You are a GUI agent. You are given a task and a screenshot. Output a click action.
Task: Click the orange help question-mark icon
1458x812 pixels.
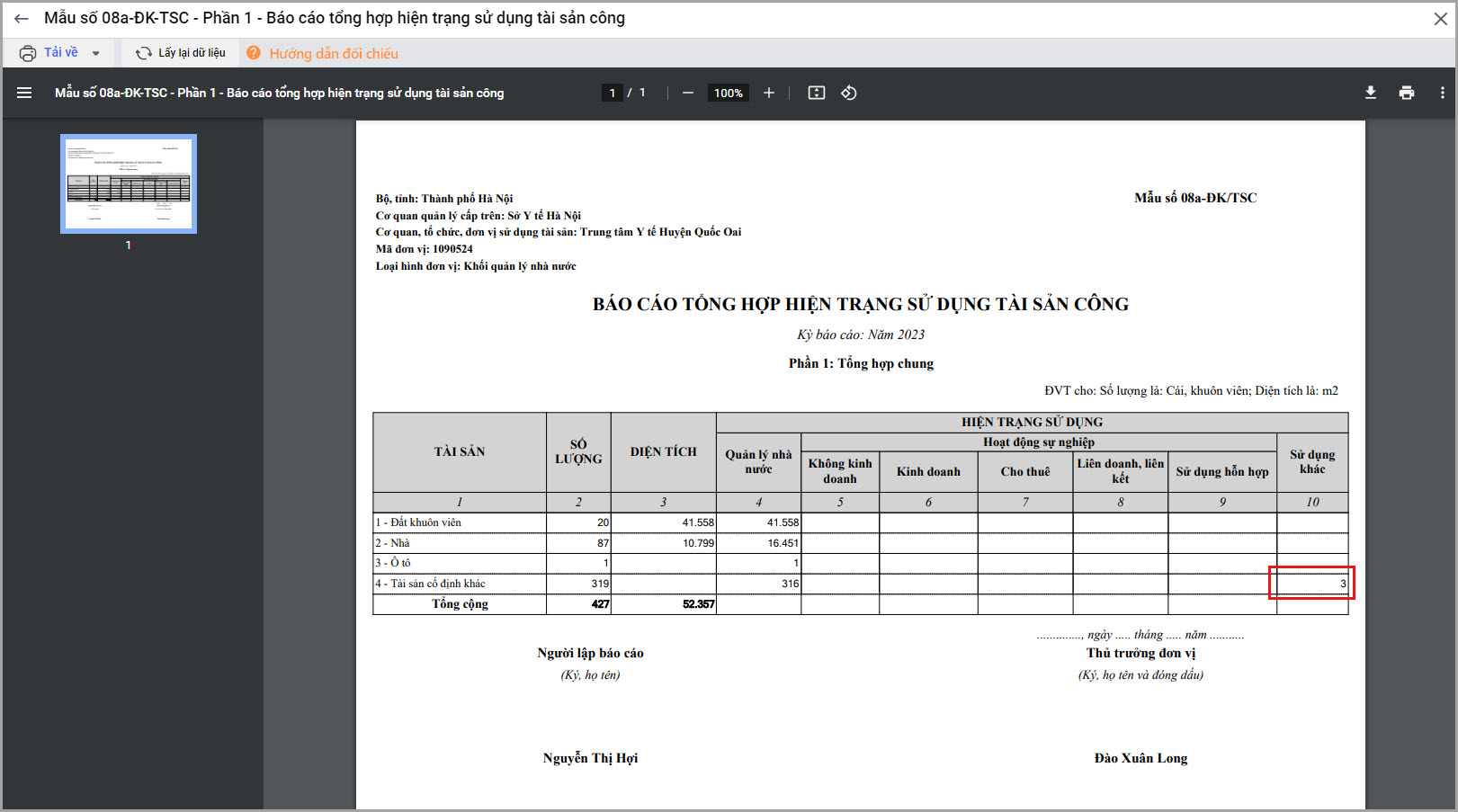pyautogui.click(x=254, y=53)
